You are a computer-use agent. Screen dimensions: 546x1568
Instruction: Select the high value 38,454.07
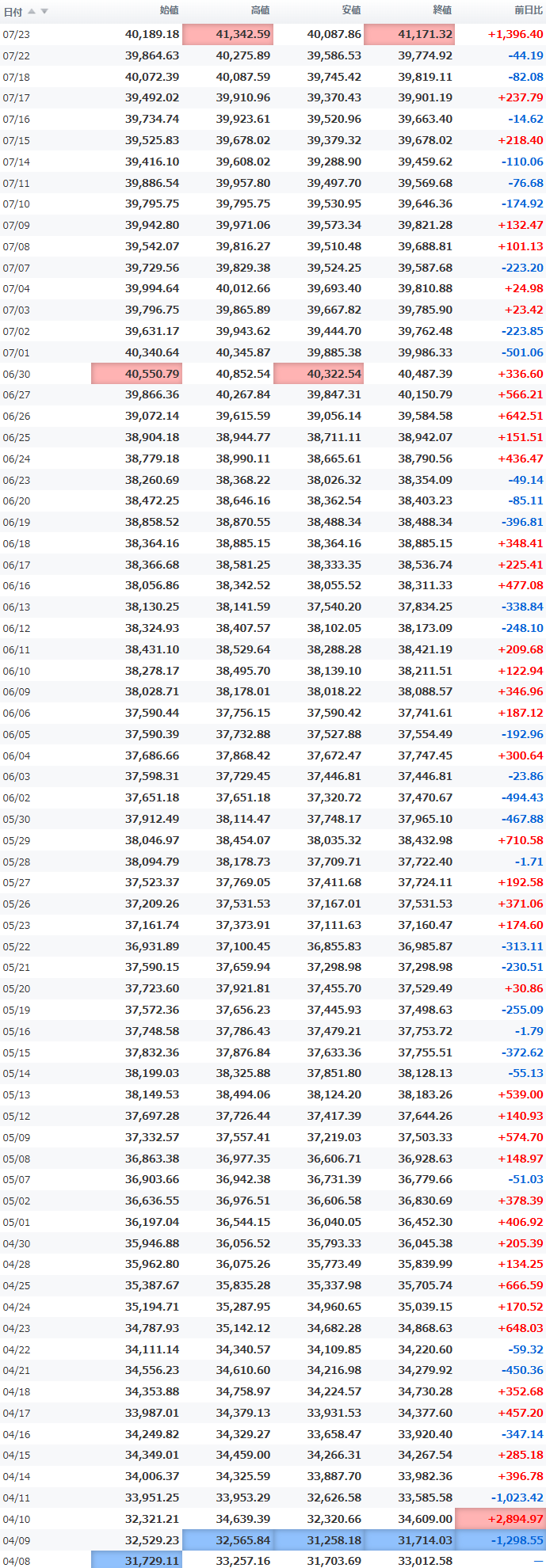click(x=243, y=840)
